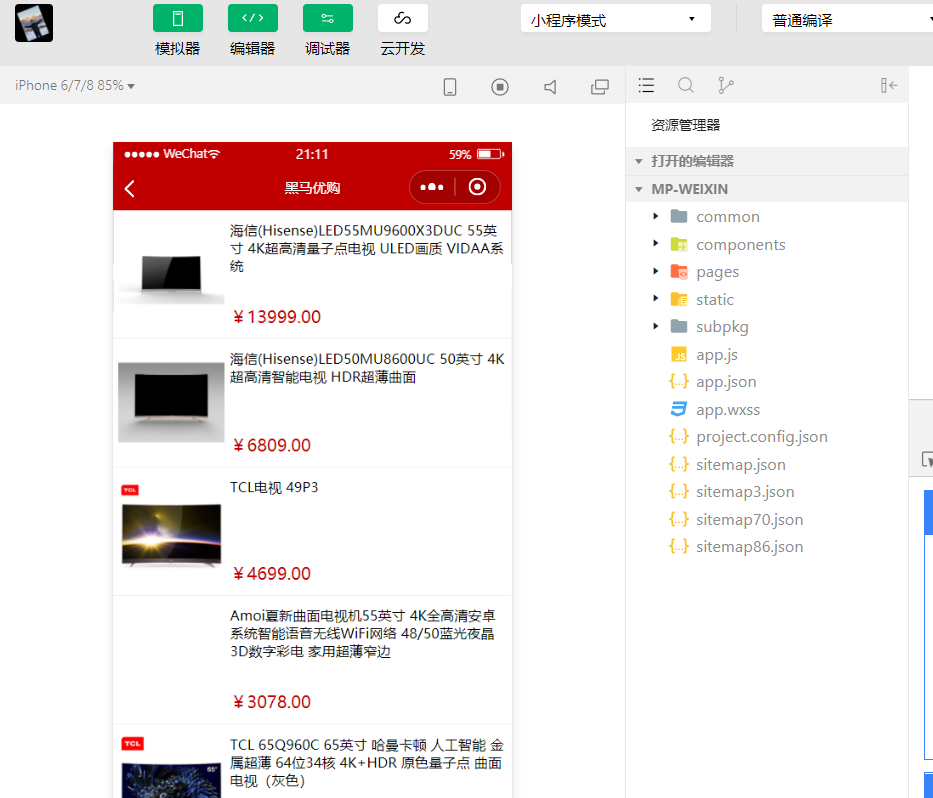Open 云开发 cloud development
This screenshot has height=798, width=933.
(x=402, y=18)
